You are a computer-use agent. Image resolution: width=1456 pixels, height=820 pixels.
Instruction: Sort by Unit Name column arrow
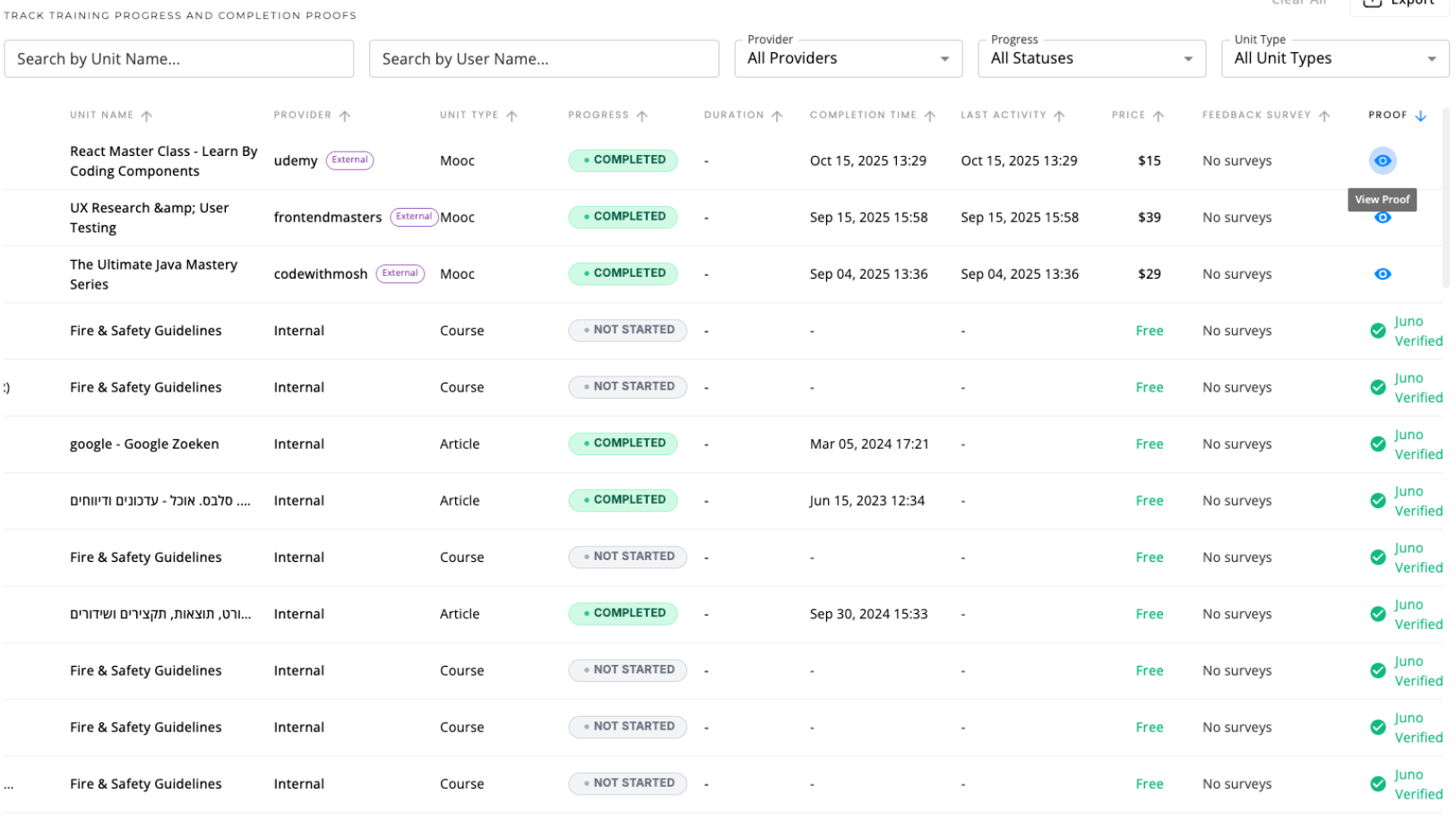pyautogui.click(x=147, y=116)
